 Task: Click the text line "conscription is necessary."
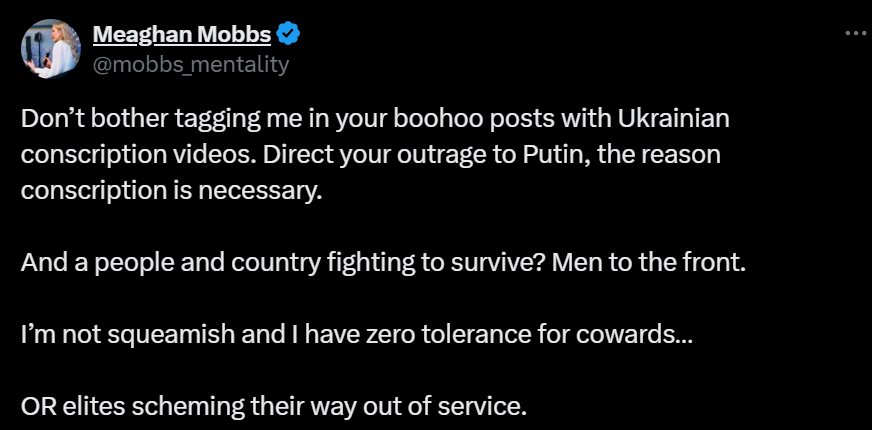pos(172,191)
